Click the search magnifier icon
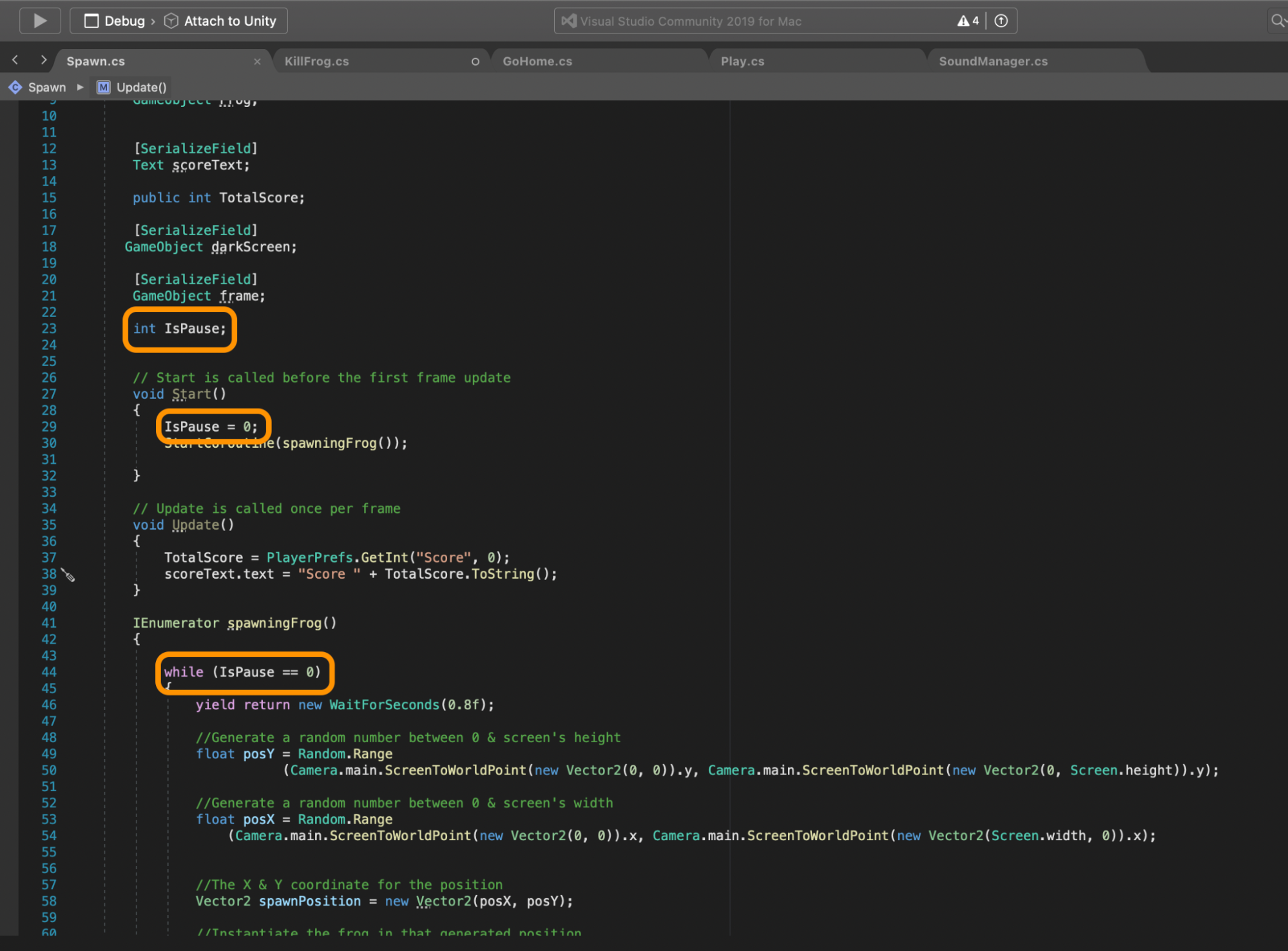 coord(1276,21)
